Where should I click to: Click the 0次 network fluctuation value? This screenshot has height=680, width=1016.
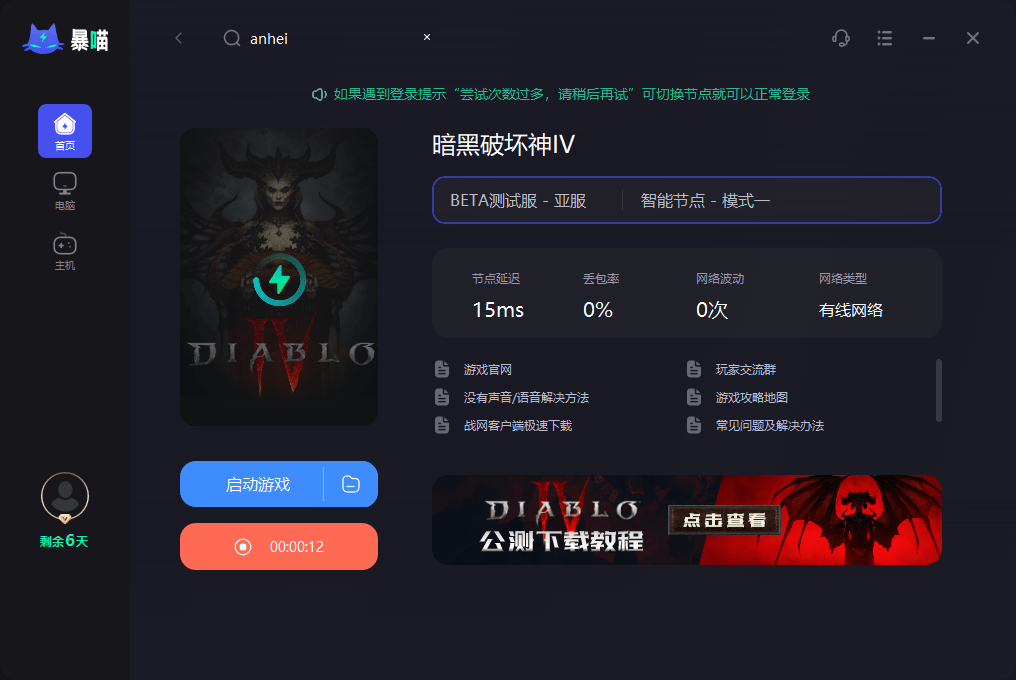pos(711,310)
